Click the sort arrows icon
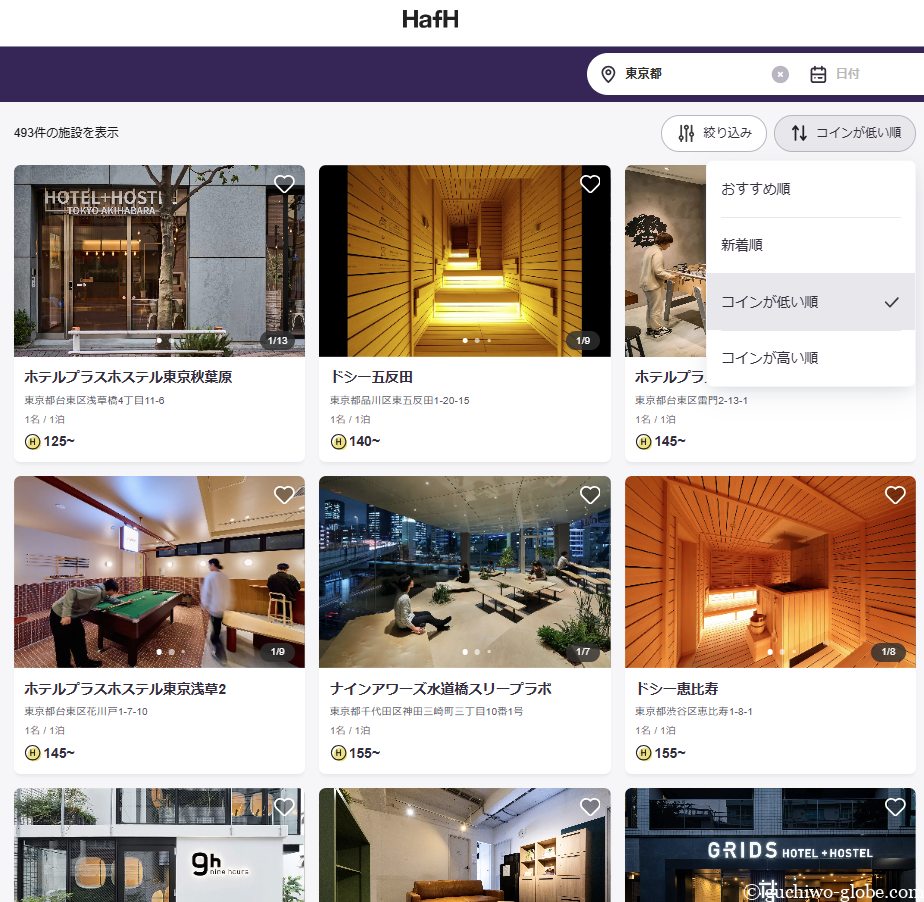 pyautogui.click(x=799, y=133)
